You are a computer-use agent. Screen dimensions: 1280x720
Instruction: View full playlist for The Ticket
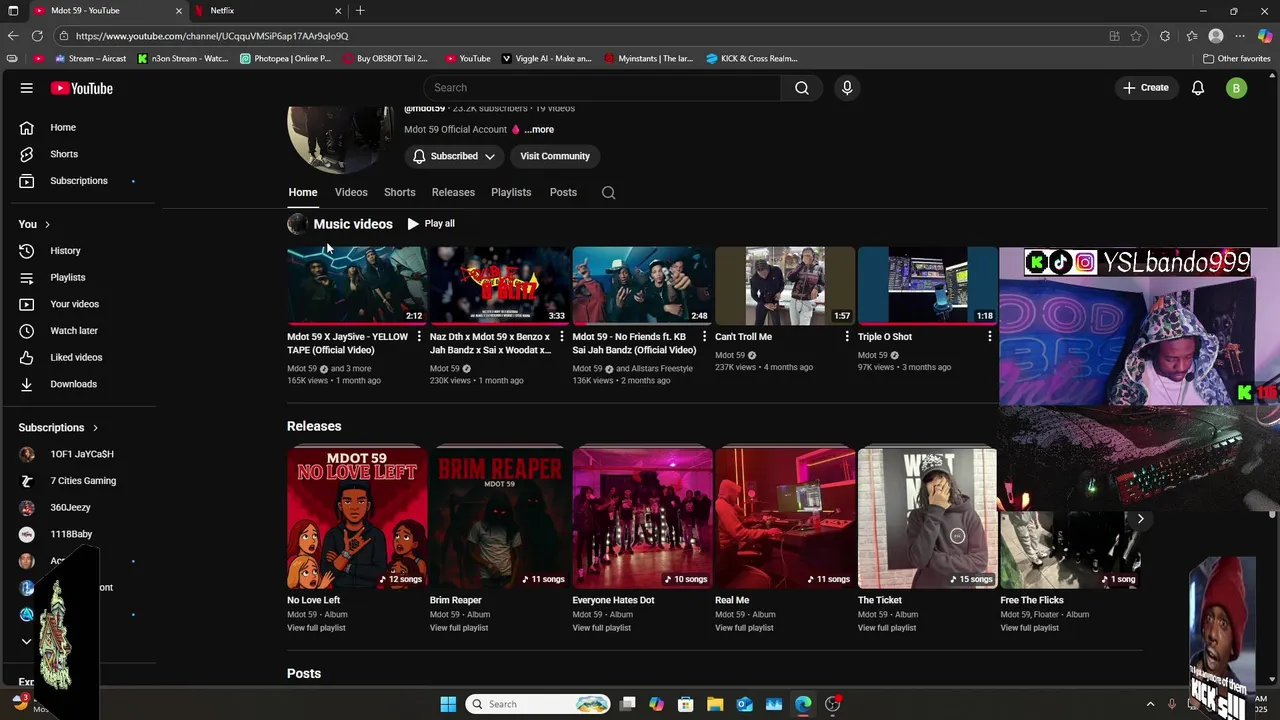(x=887, y=628)
